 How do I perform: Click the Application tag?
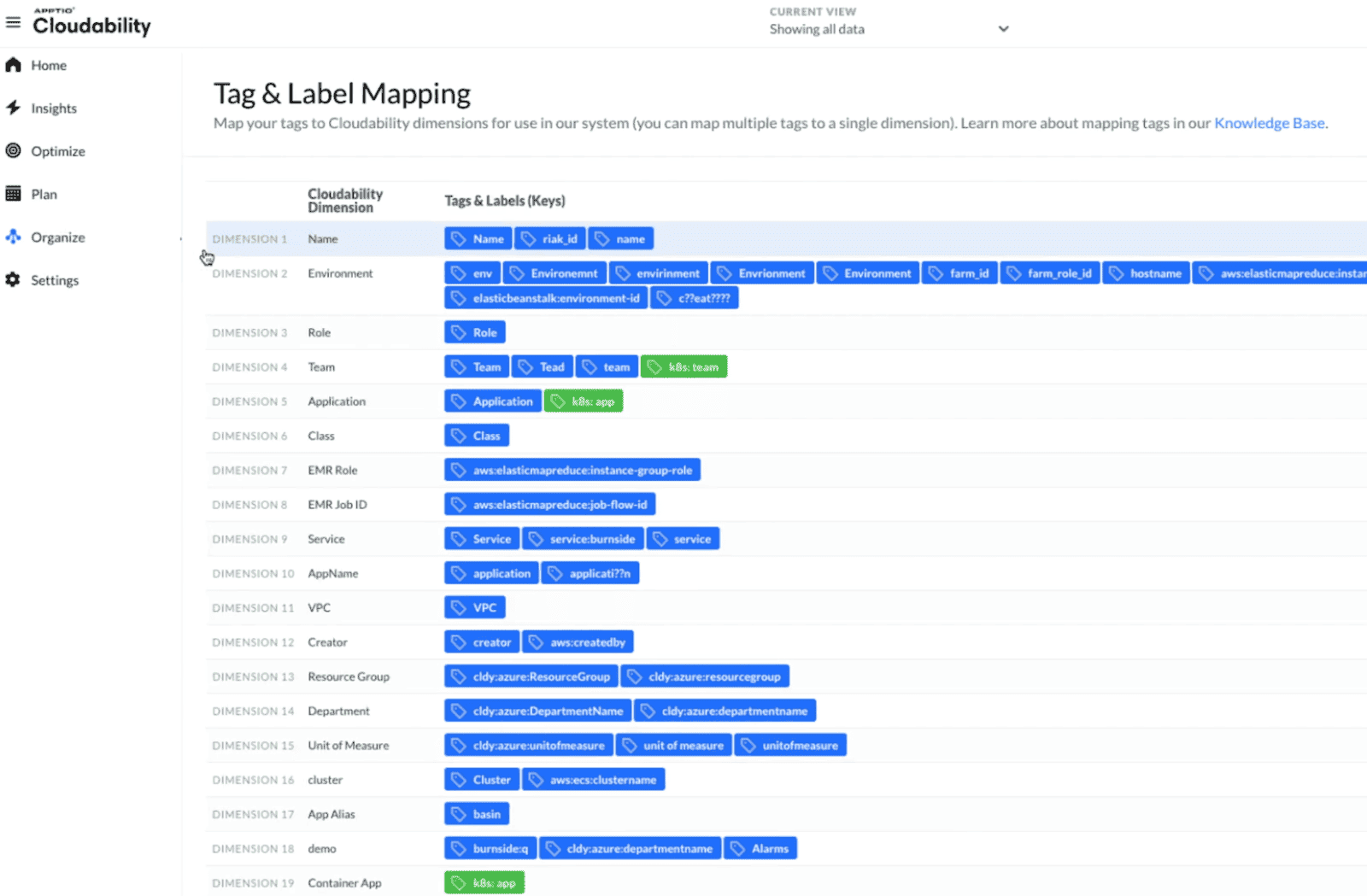tap(492, 401)
